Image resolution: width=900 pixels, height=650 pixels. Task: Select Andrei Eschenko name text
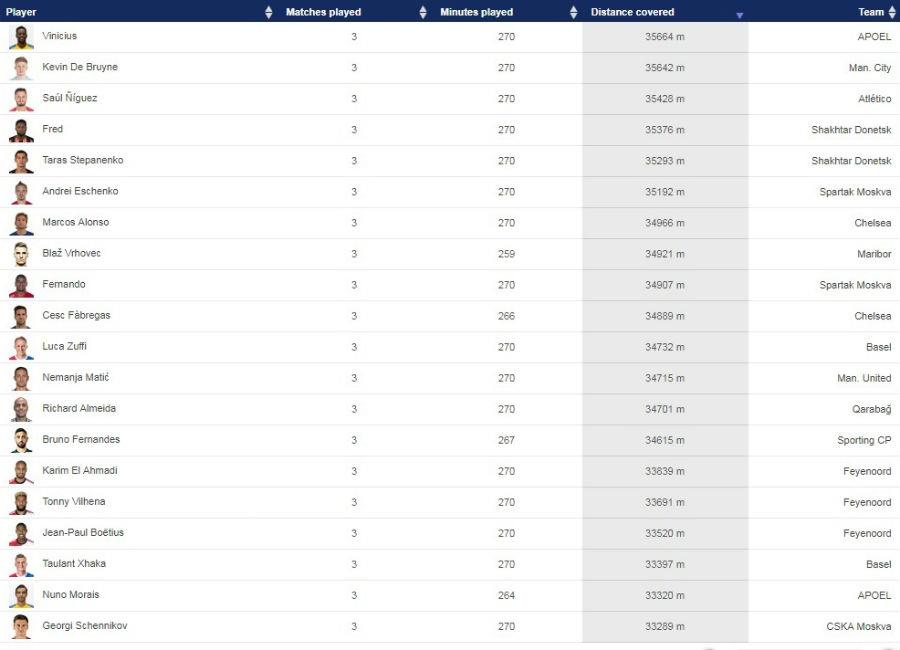[x=80, y=191]
